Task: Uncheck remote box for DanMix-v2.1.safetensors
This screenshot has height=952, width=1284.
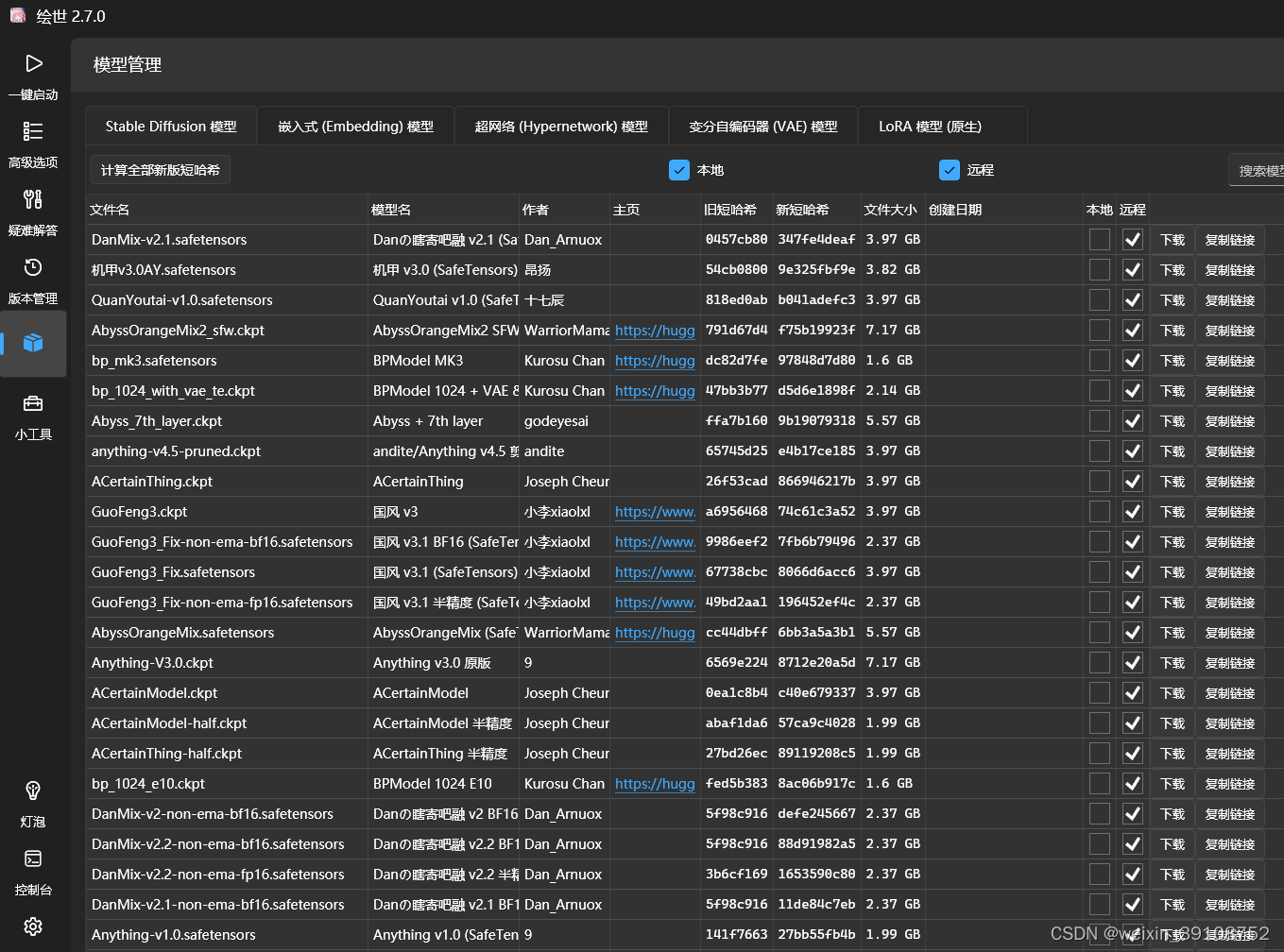Action: pos(1133,240)
